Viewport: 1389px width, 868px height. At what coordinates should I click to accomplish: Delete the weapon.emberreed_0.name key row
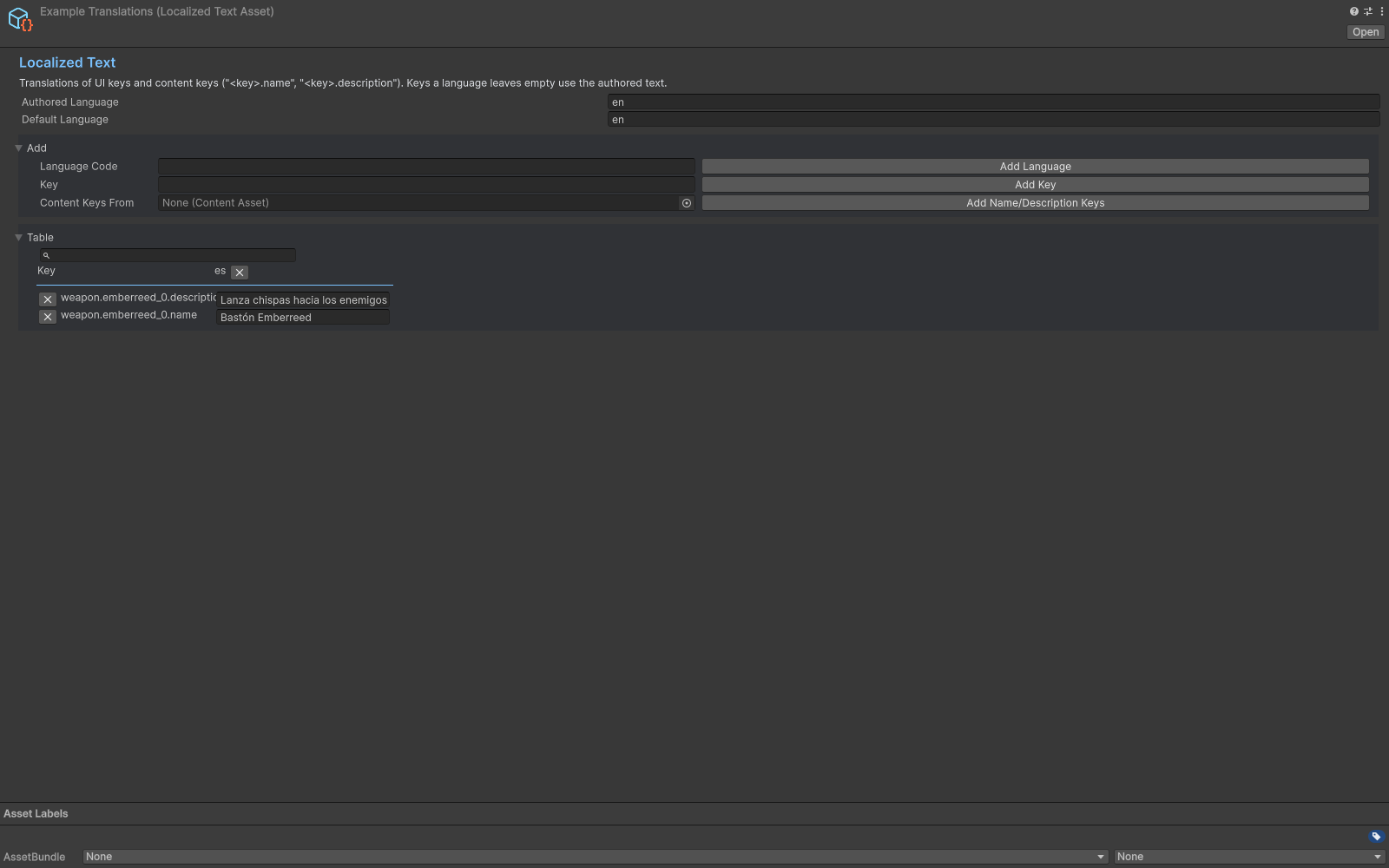click(x=48, y=317)
